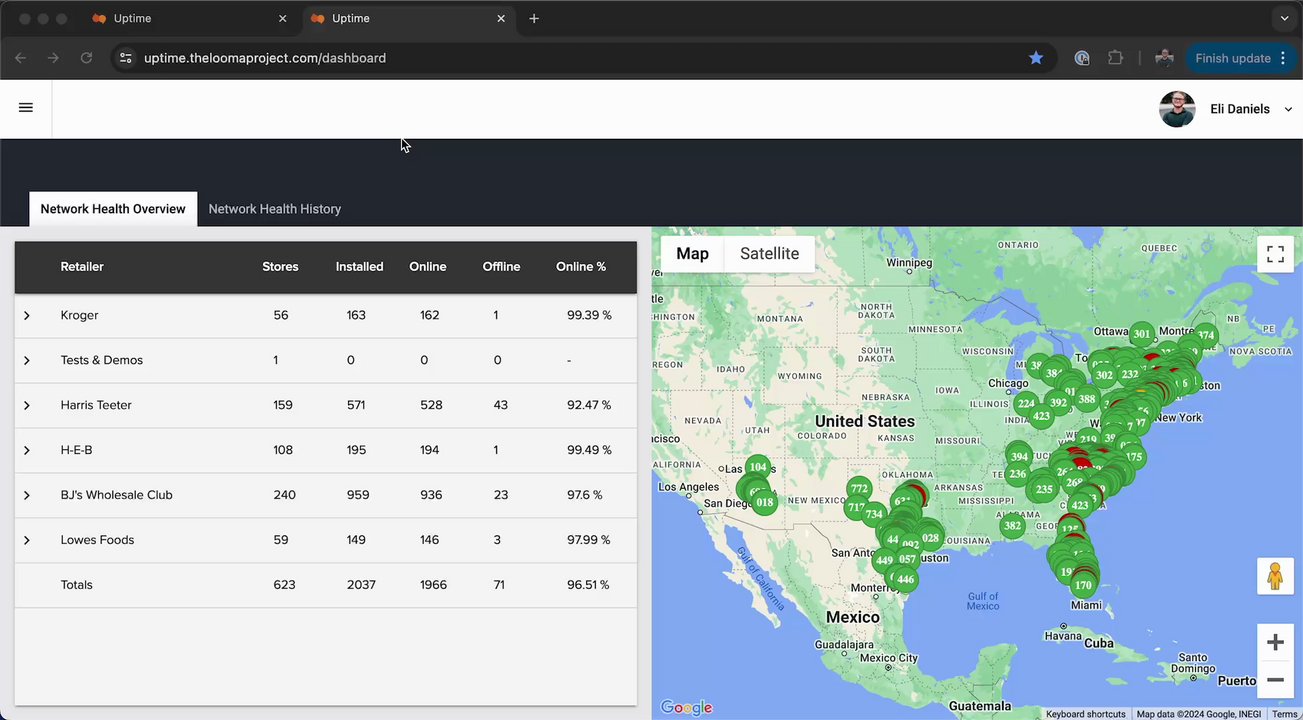Expand the Harris Teeter row
The height and width of the screenshot is (720, 1303).
point(27,405)
